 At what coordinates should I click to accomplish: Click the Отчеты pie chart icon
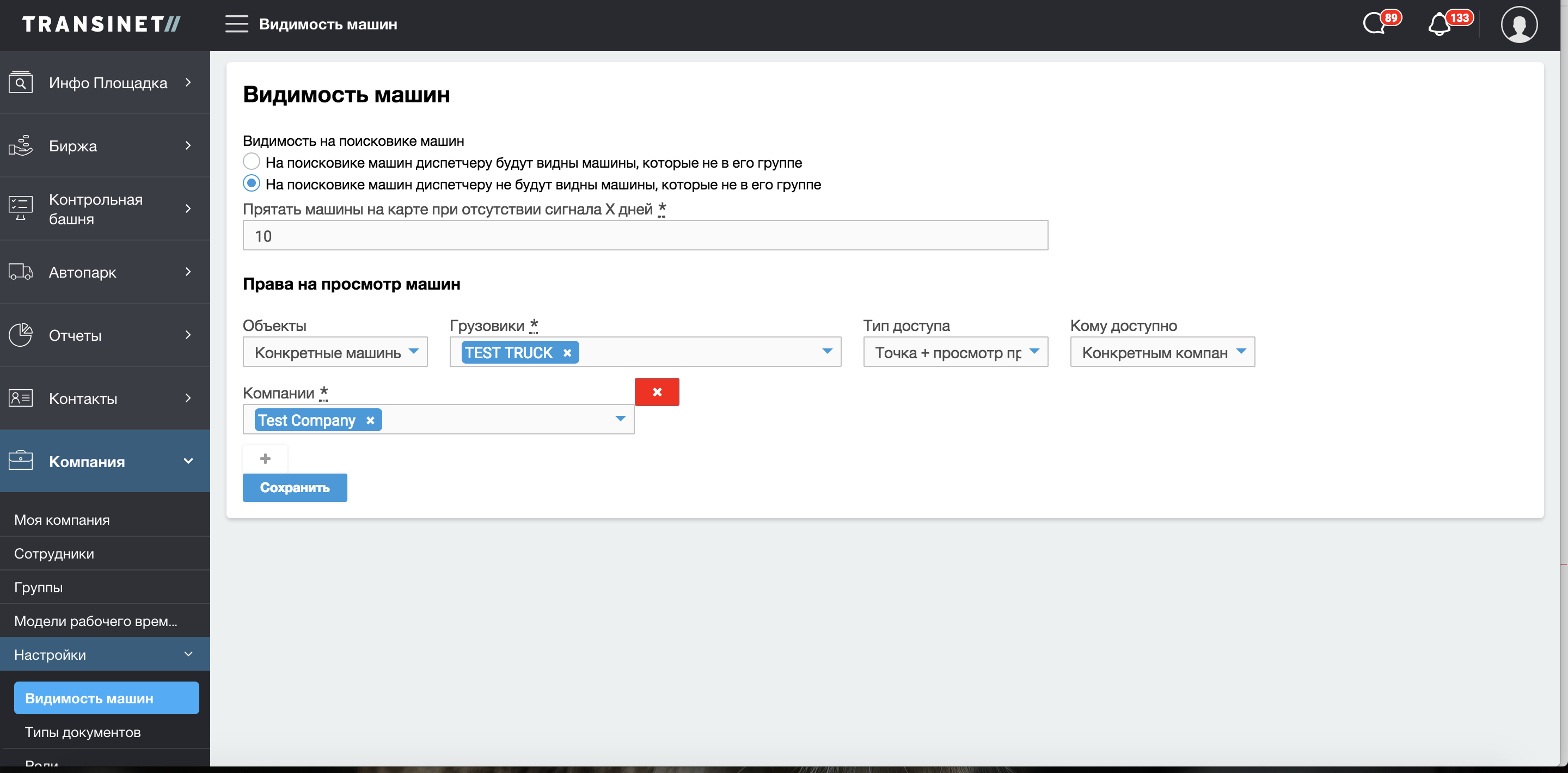click(21, 335)
